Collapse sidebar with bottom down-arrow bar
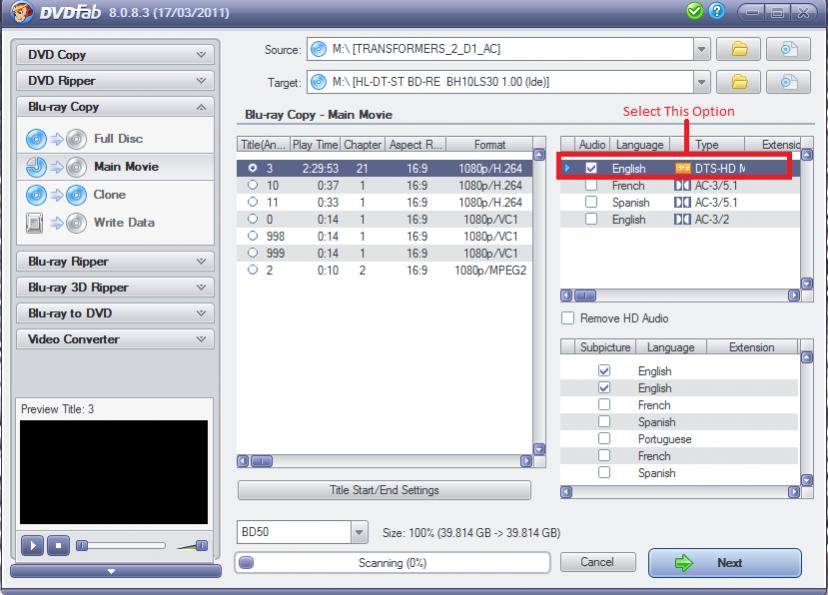Viewport: 828px width, 595px height. point(116,571)
